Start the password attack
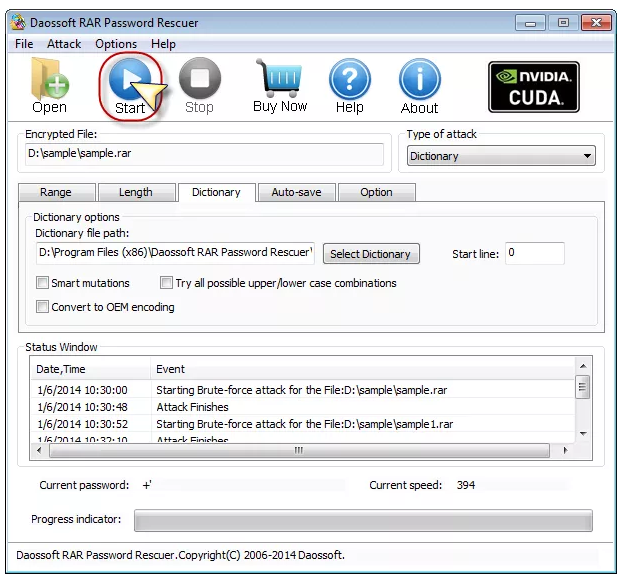 [130, 86]
